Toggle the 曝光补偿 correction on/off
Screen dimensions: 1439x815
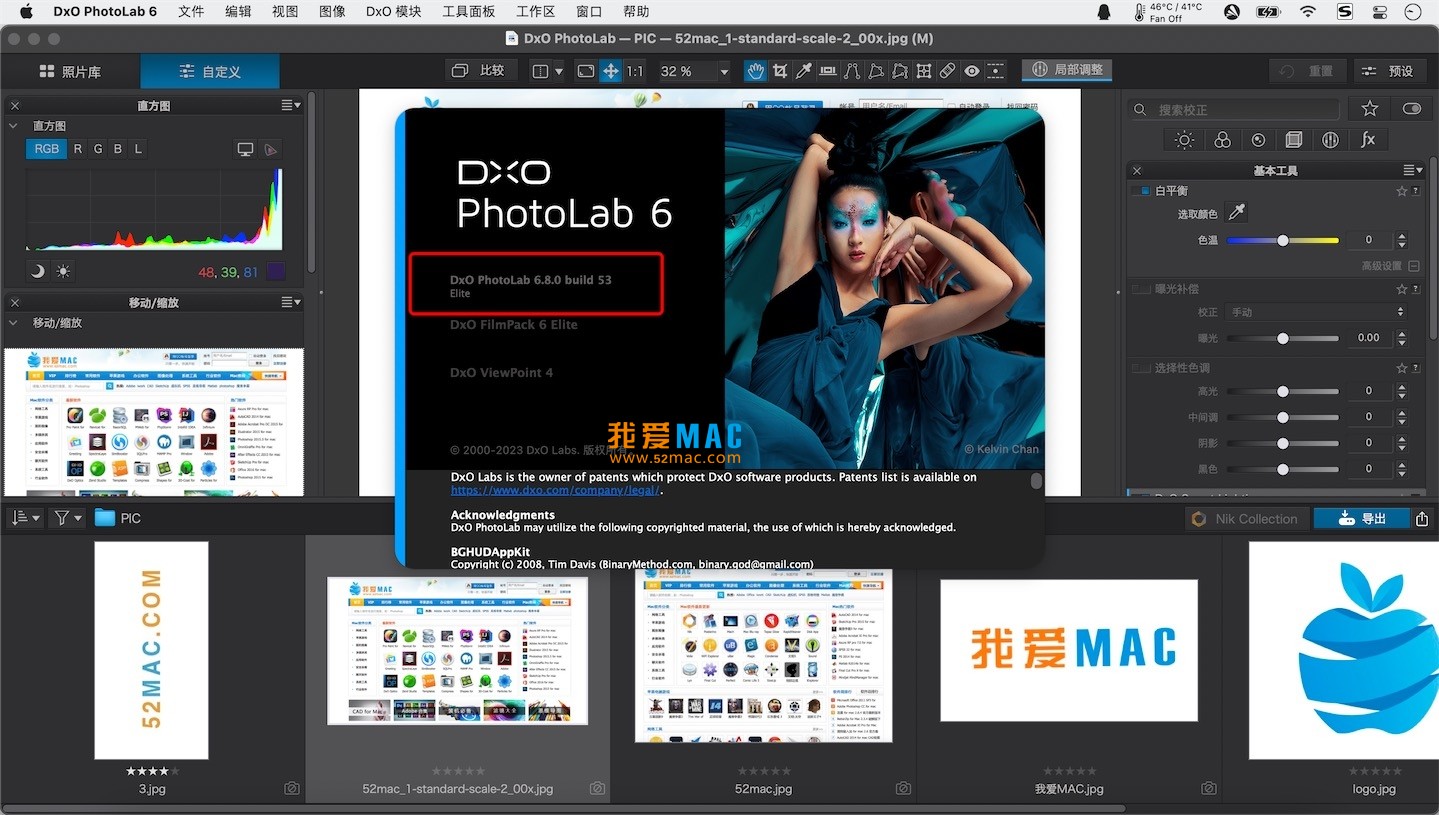(1139, 289)
